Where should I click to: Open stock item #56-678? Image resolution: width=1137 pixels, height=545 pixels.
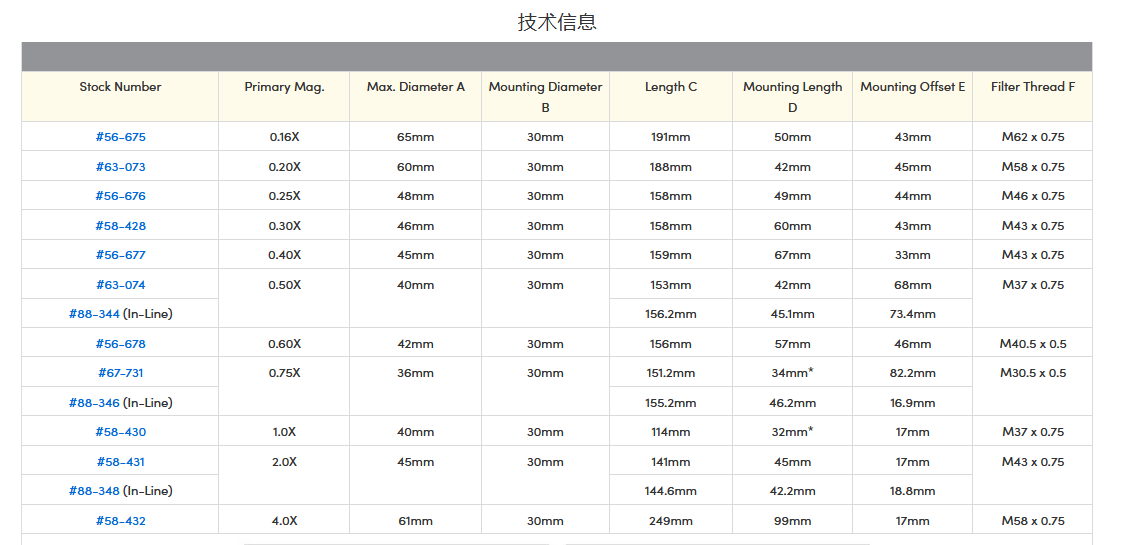pyautogui.click(x=120, y=344)
